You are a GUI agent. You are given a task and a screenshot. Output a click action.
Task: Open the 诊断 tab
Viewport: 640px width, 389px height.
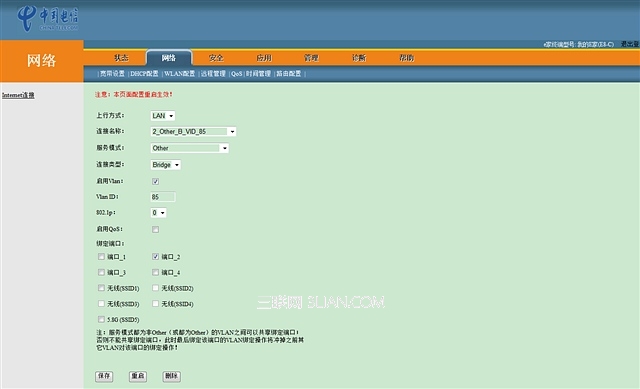[x=359, y=58]
